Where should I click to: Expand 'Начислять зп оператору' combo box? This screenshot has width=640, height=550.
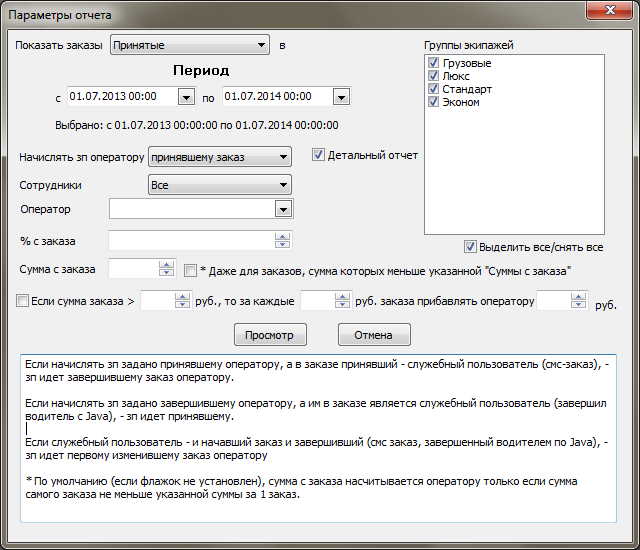click(283, 156)
